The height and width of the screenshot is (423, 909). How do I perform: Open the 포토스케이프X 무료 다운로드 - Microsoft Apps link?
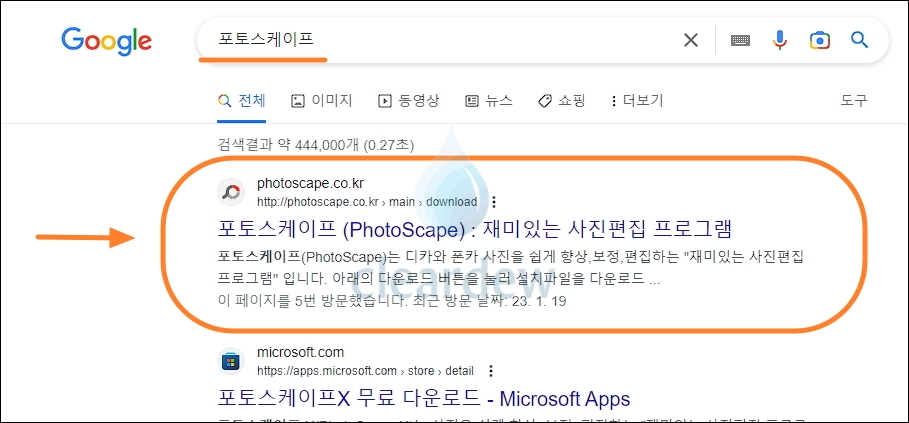click(424, 398)
